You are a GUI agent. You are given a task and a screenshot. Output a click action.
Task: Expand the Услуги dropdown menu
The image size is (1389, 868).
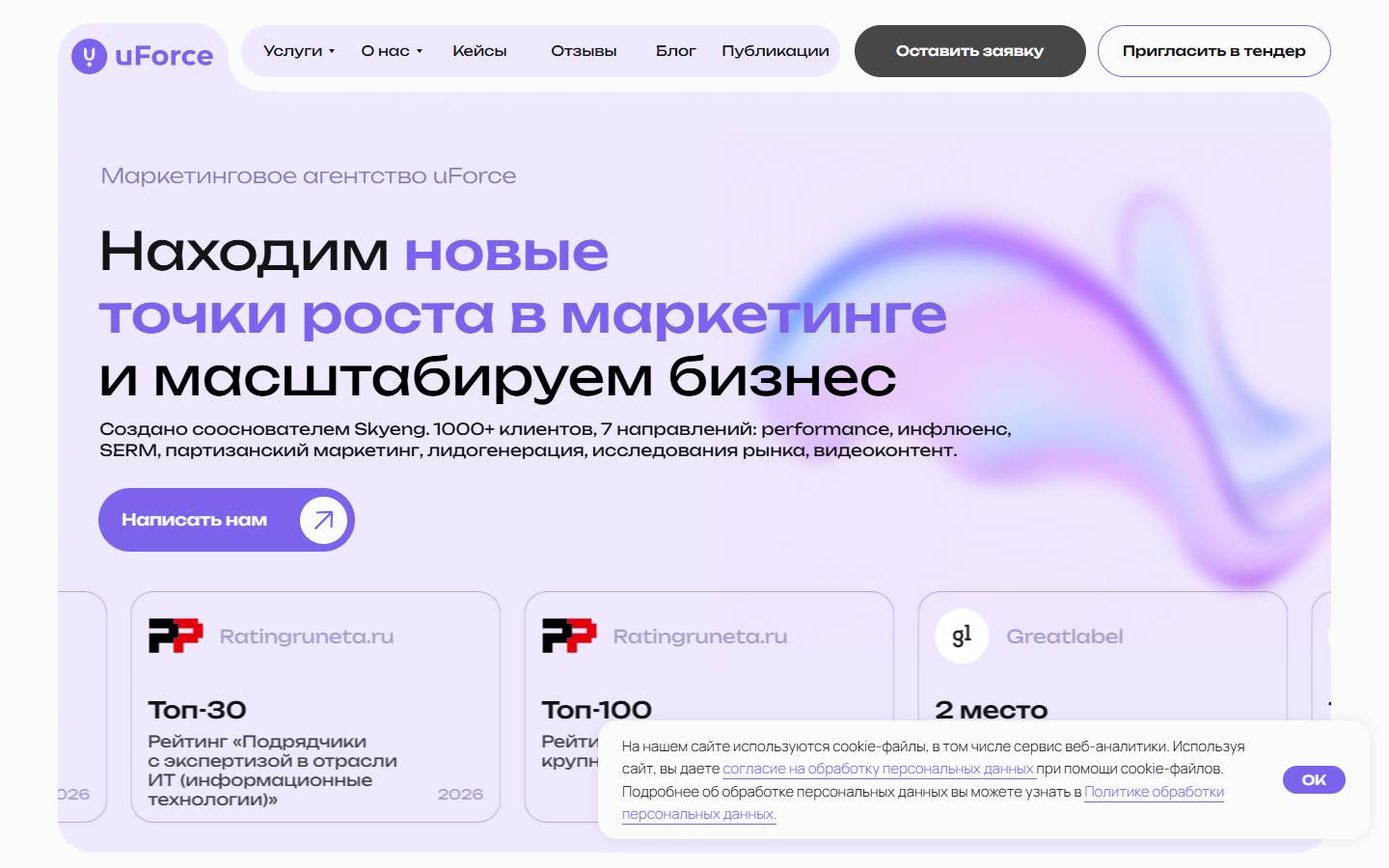point(299,51)
